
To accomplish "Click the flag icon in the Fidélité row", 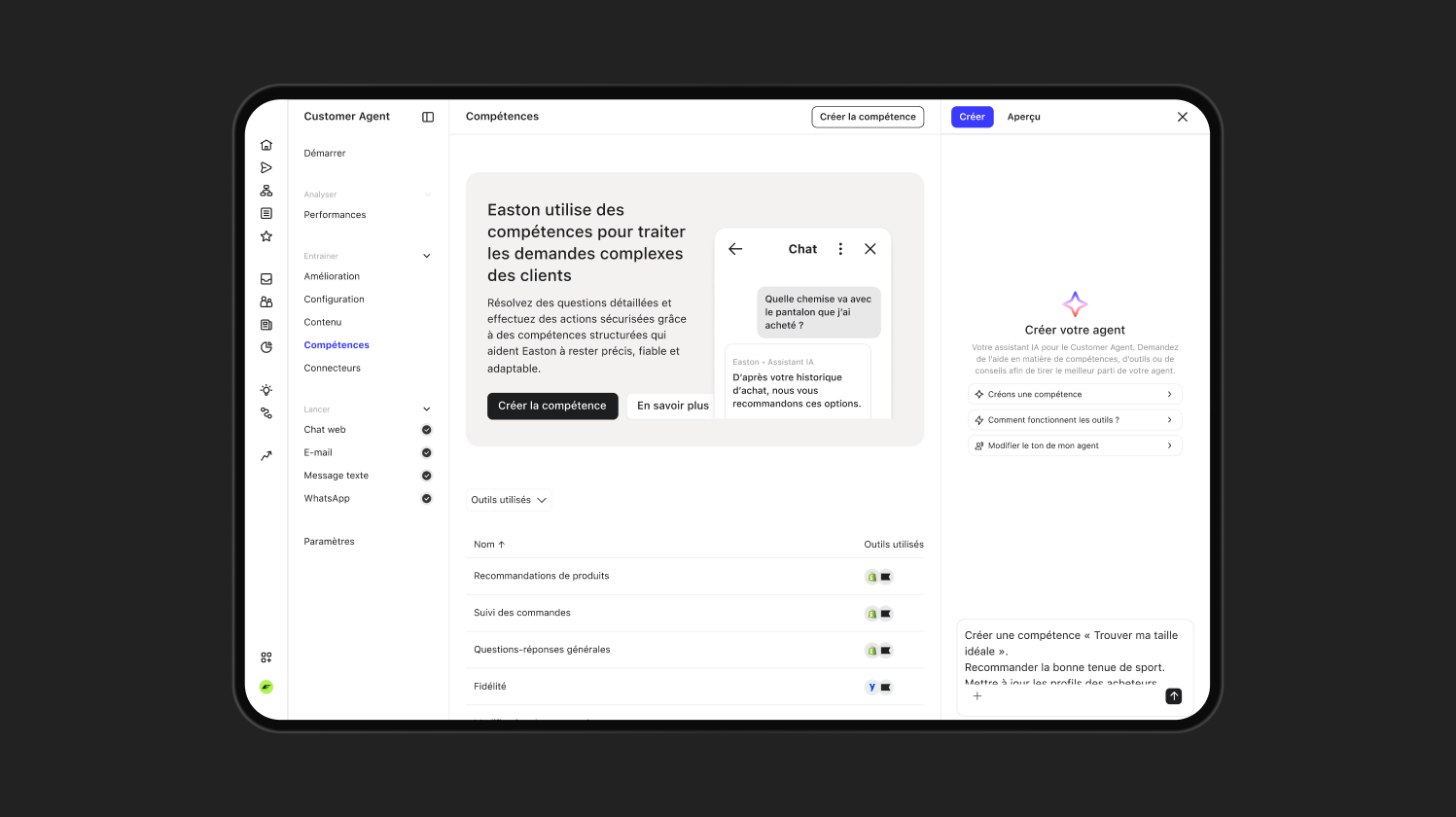I will pyautogui.click(x=886, y=687).
